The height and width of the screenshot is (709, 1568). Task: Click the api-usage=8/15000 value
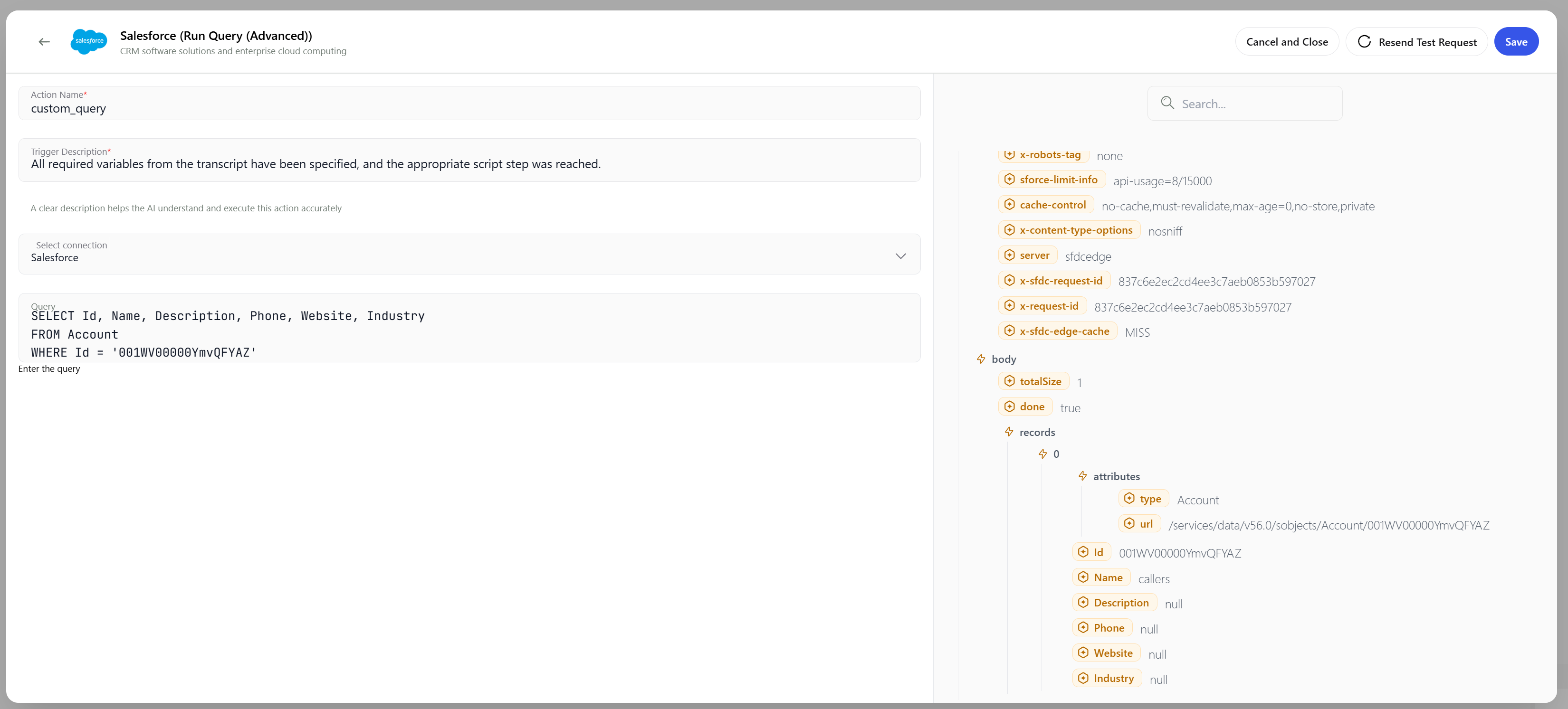[1162, 181]
